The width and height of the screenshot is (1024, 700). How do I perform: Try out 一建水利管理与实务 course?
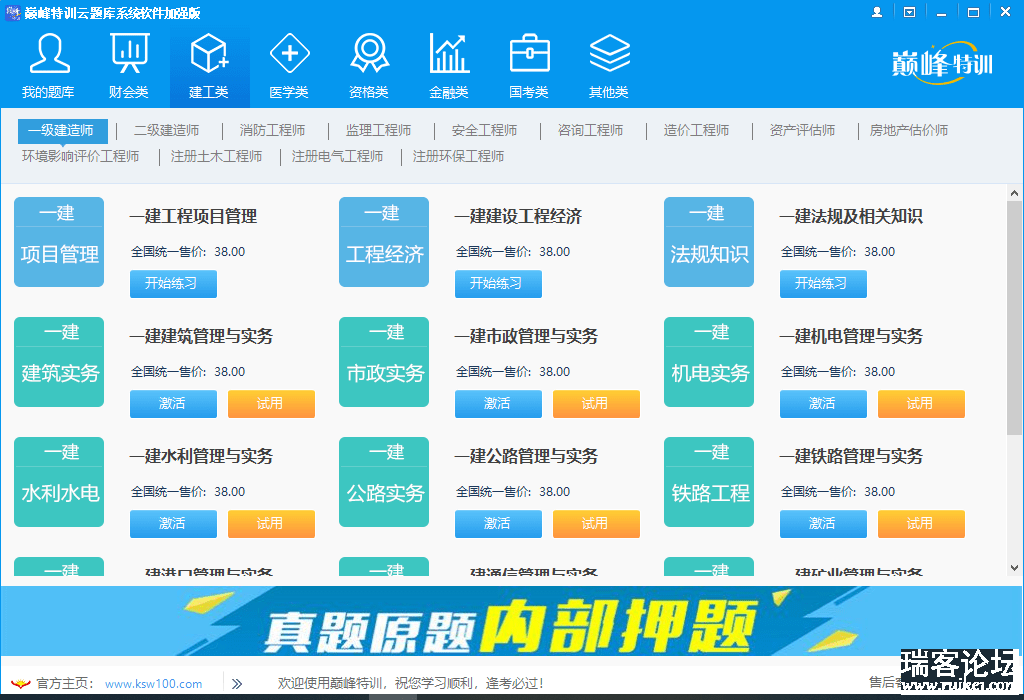pyautogui.click(x=271, y=524)
